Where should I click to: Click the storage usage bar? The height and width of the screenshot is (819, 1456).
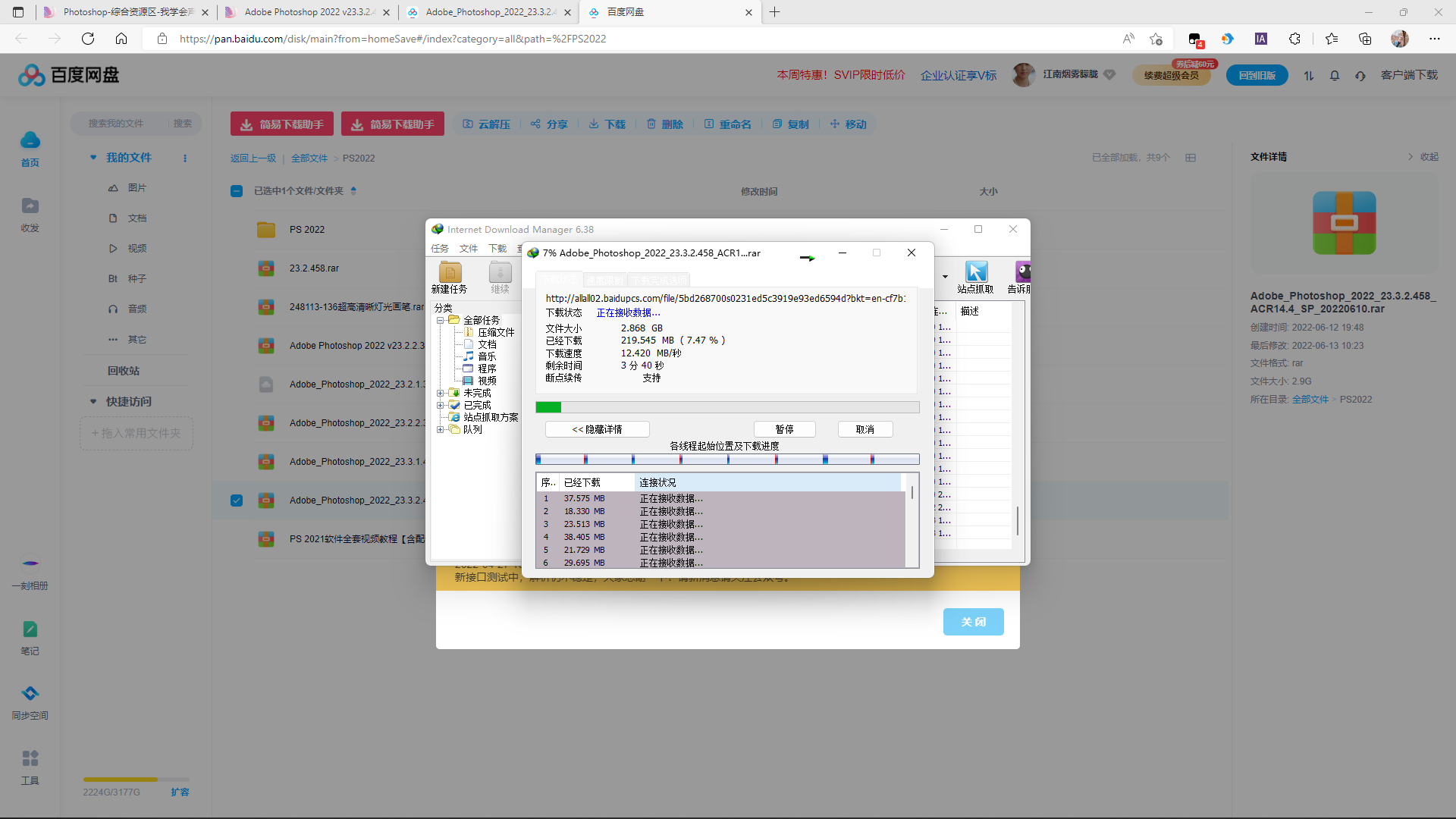(136, 780)
